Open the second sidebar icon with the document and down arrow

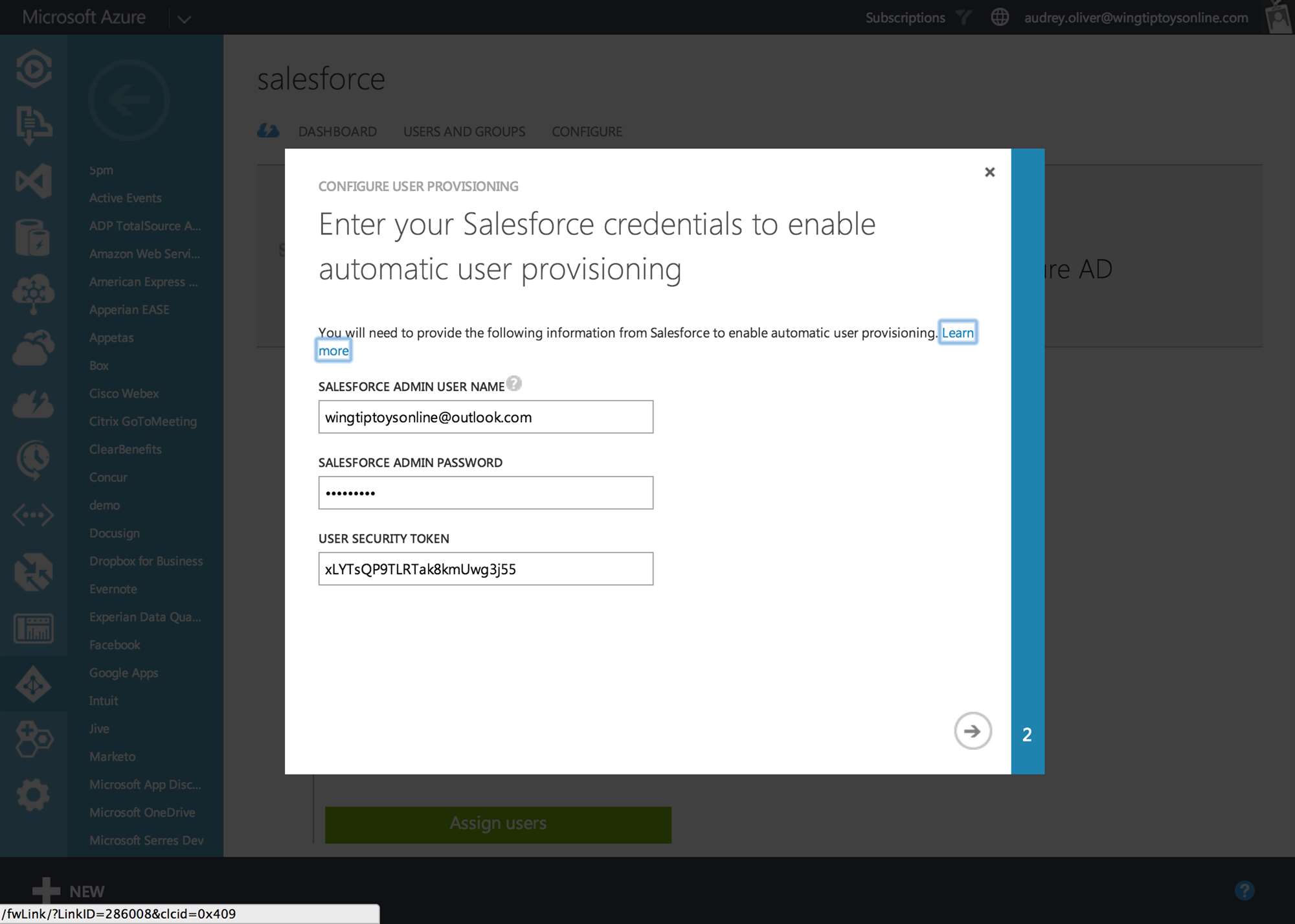[34, 124]
